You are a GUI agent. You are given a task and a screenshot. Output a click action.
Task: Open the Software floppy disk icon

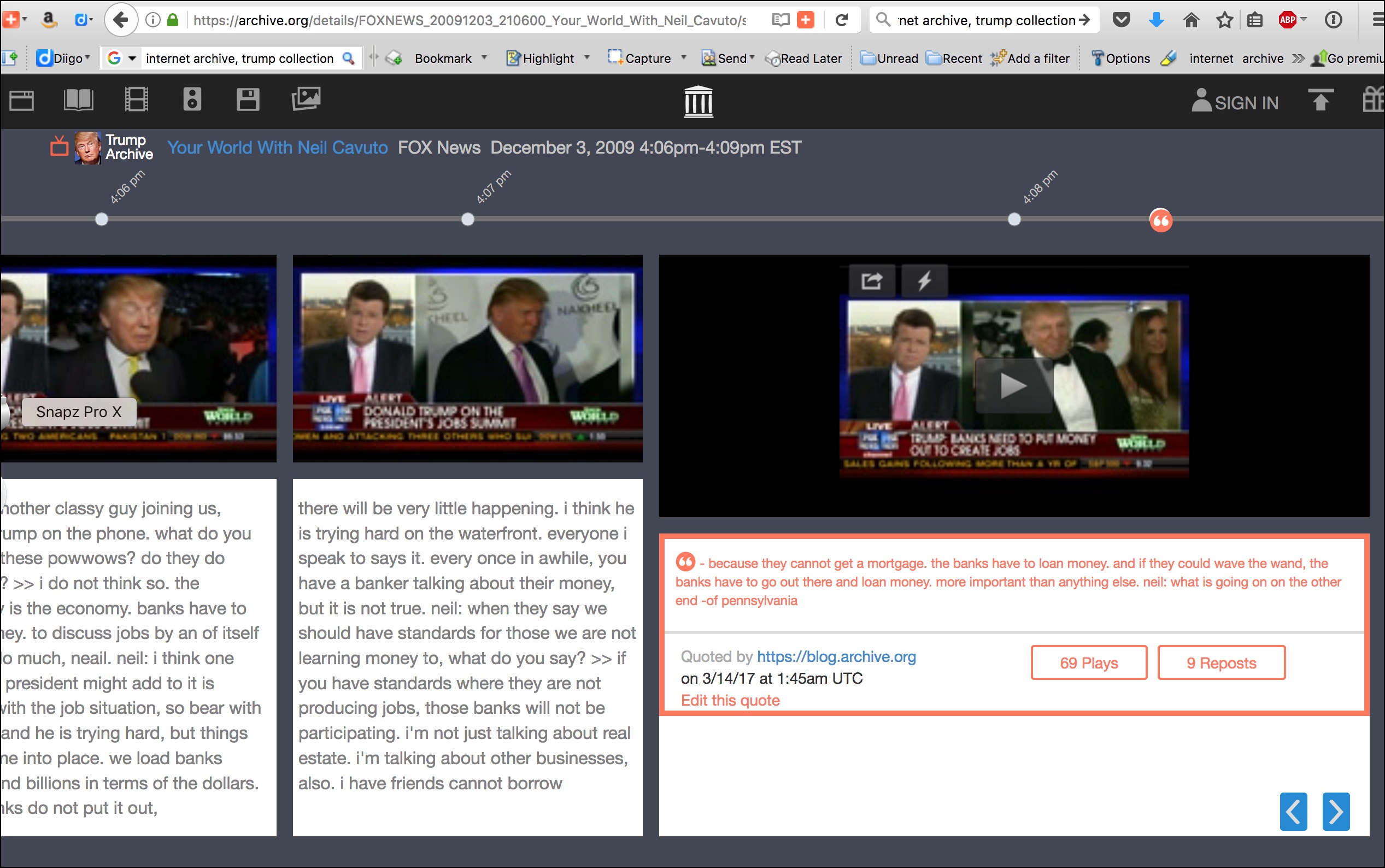coord(248,99)
